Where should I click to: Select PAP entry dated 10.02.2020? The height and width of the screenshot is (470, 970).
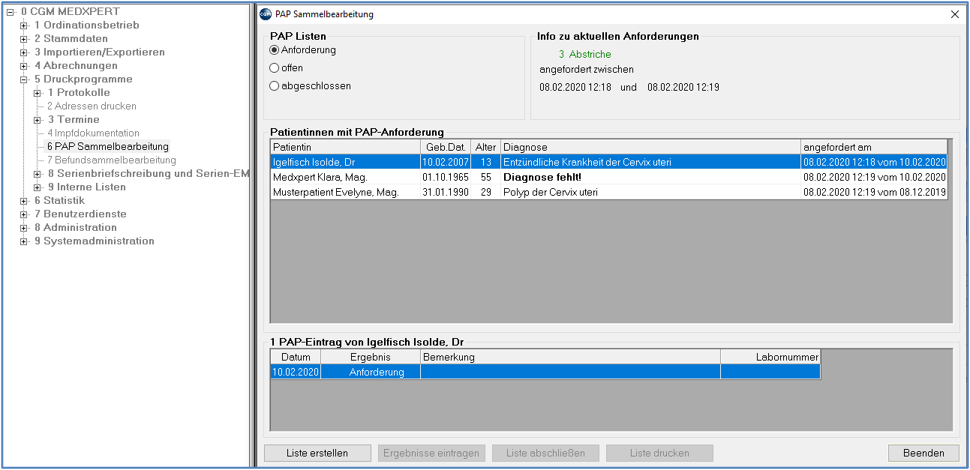[546, 372]
